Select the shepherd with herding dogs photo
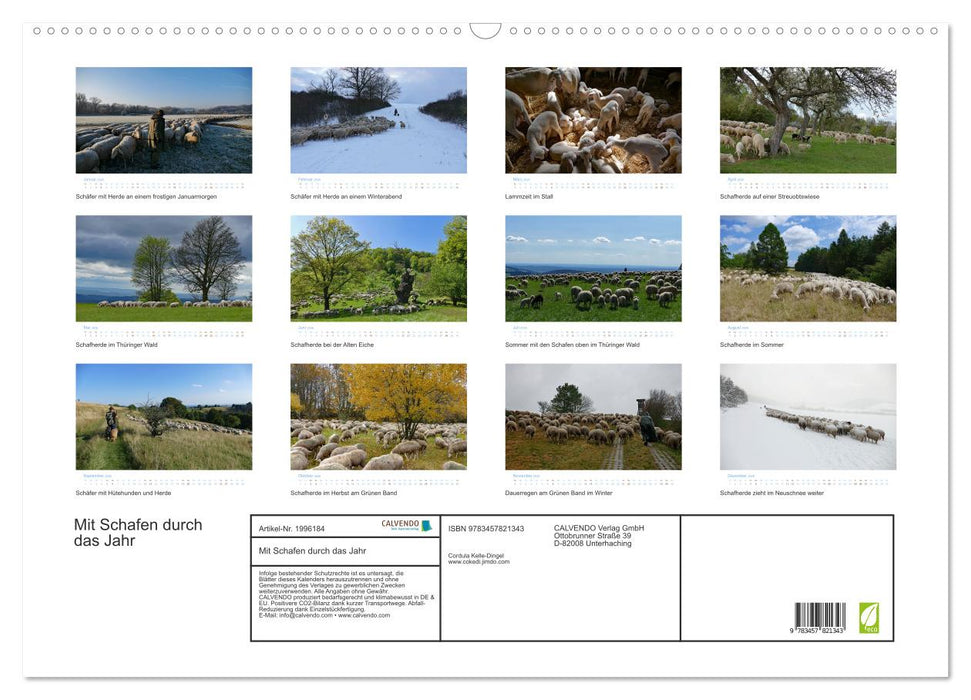The height and width of the screenshot is (700, 971). tap(164, 416)
